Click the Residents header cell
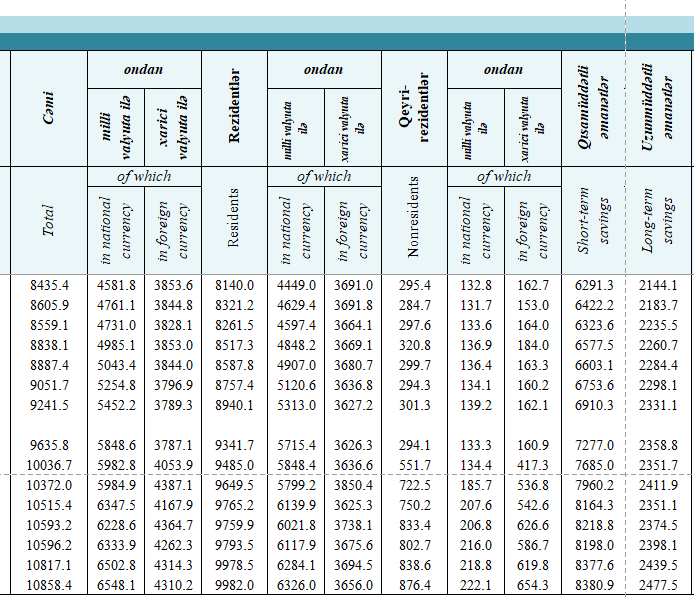694x598 pixels. [x=235, y=221]
